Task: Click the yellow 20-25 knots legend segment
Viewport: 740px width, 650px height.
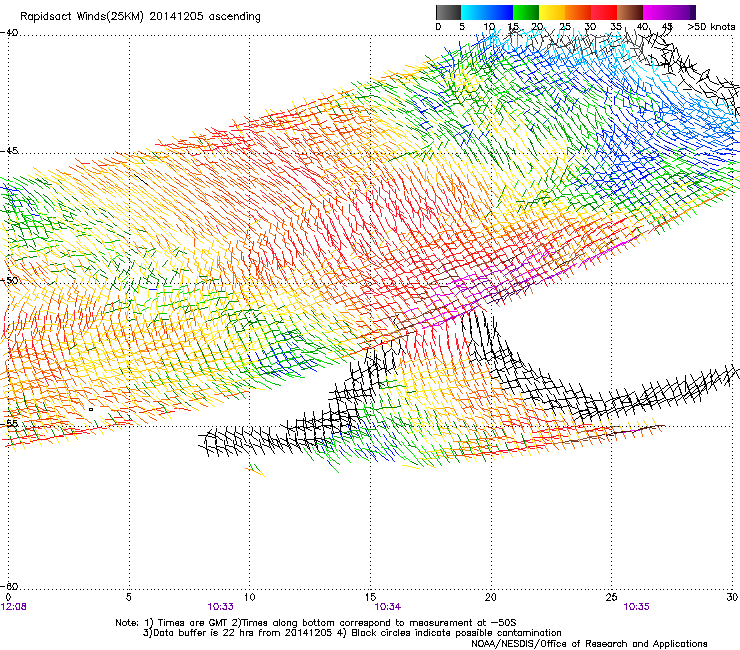Action: (x=552, y=12)
